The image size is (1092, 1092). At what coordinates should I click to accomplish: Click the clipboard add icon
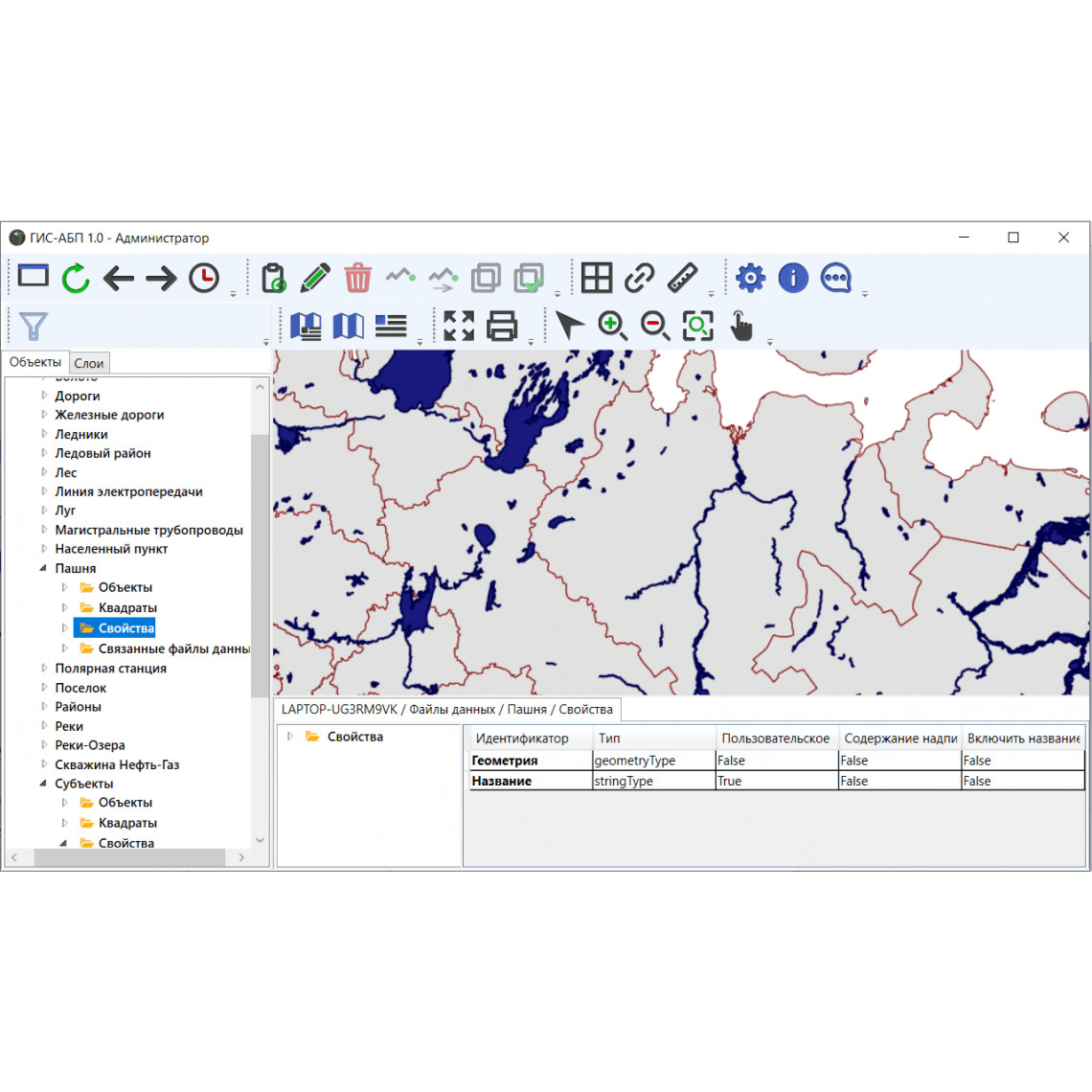[x=274, y=278]
